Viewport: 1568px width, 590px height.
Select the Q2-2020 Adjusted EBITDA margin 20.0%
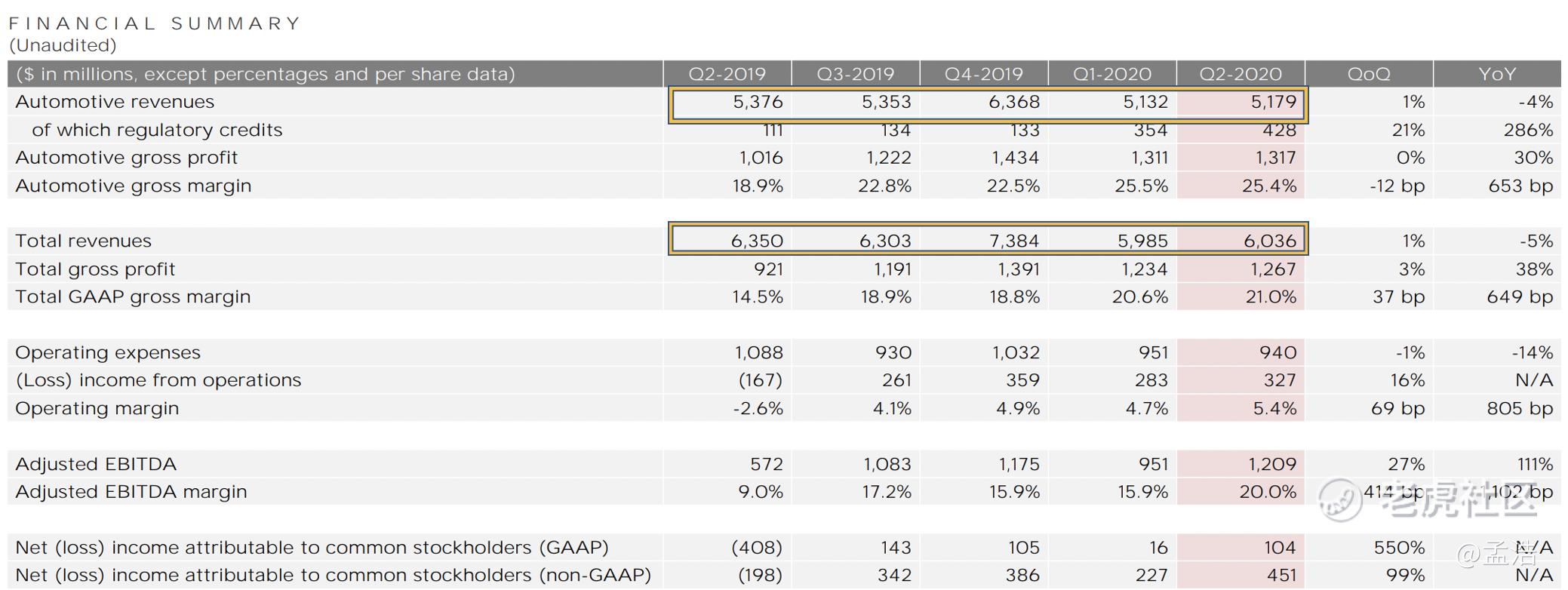(x=1267, y=492)
